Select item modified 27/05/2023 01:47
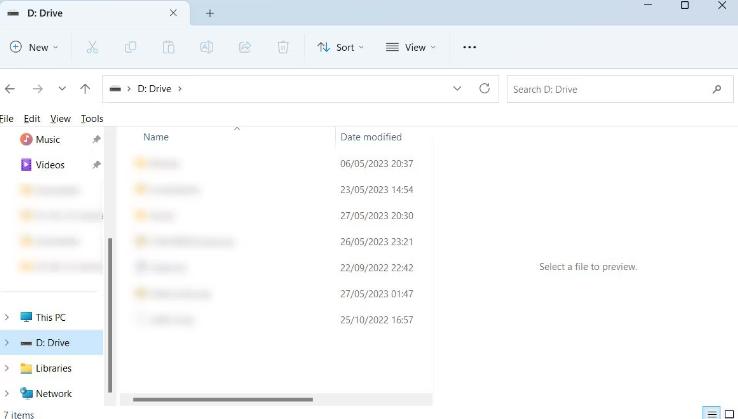The image size is (738, 419). 274,293
